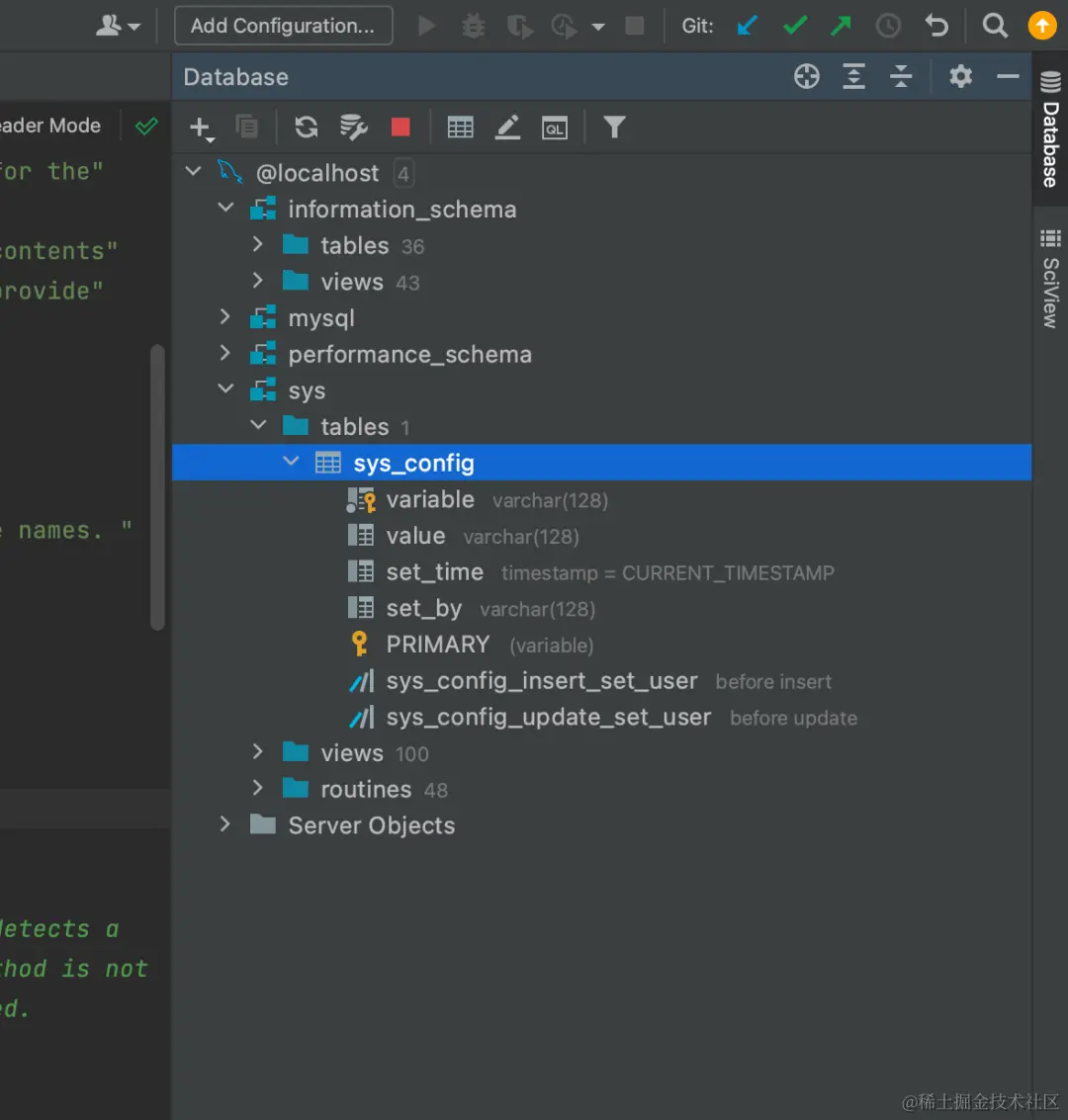
Task: Open the plus New dropdown button
Action: pyautogui.click(x=201, y=129)
